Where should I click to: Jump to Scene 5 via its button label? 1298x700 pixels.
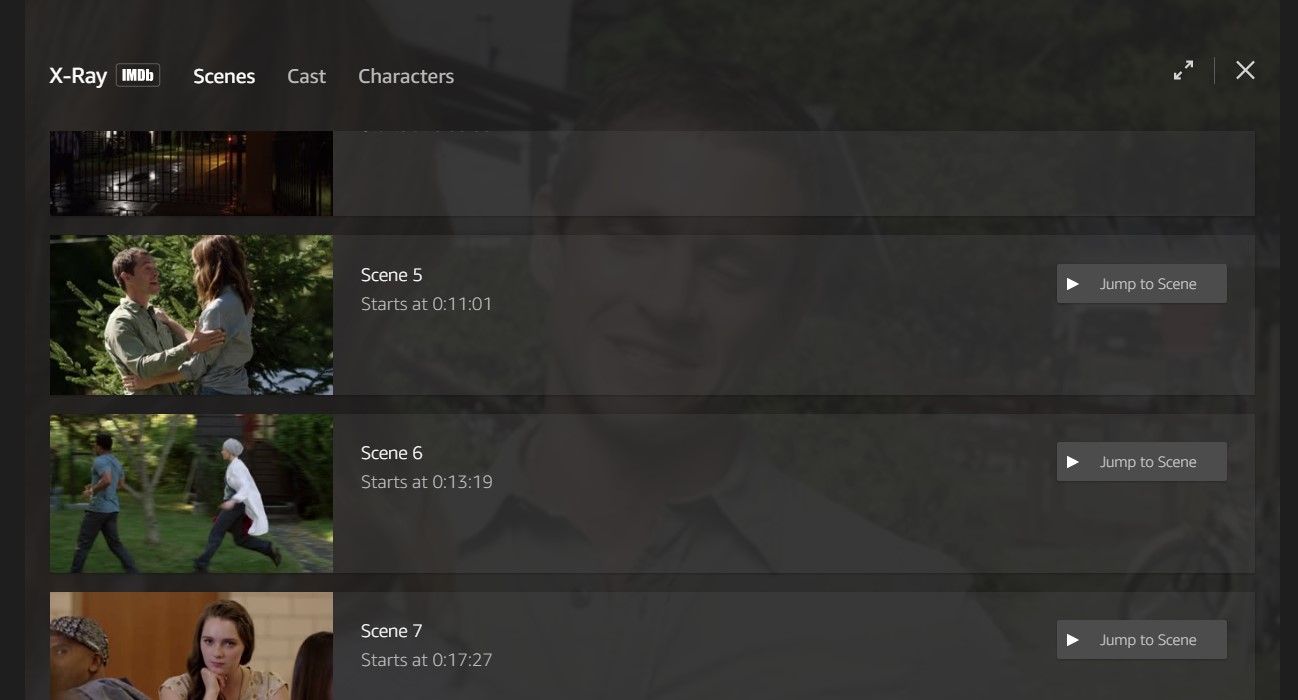(x=1148, y=284)
